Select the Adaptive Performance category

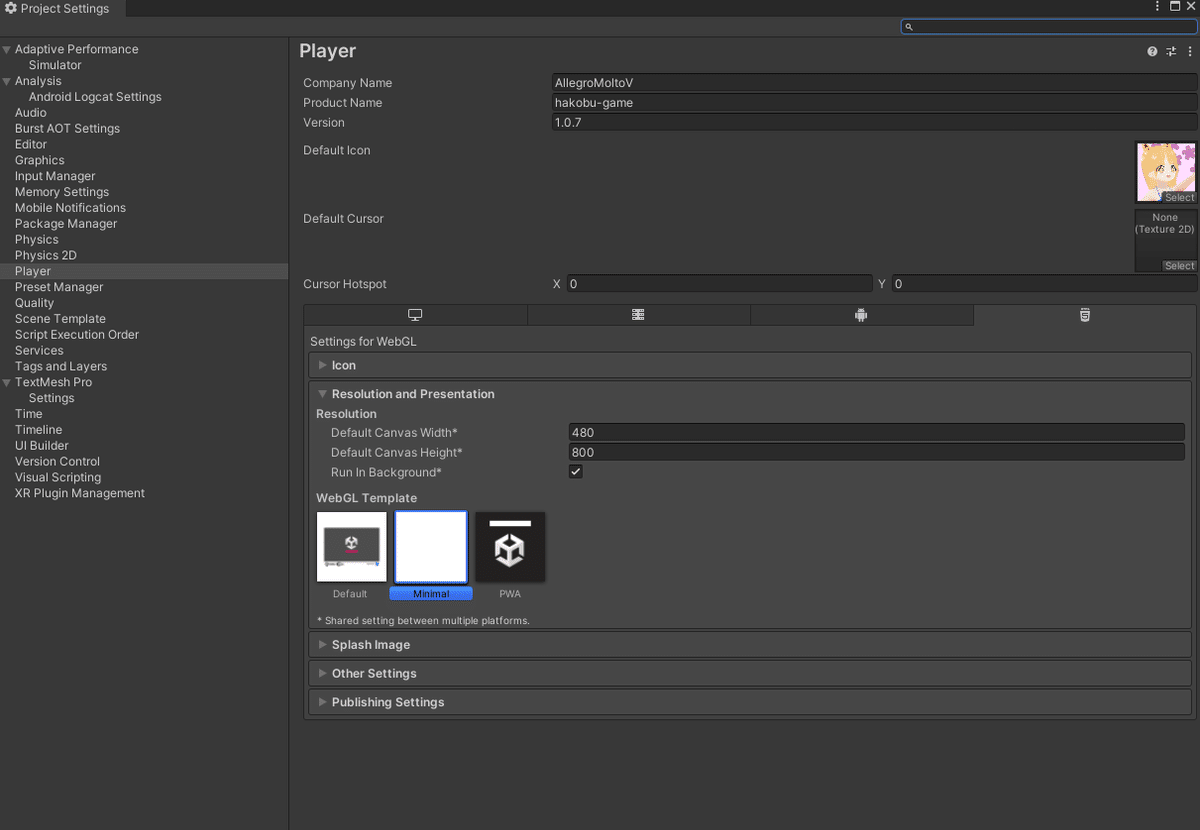coord(77,49)
